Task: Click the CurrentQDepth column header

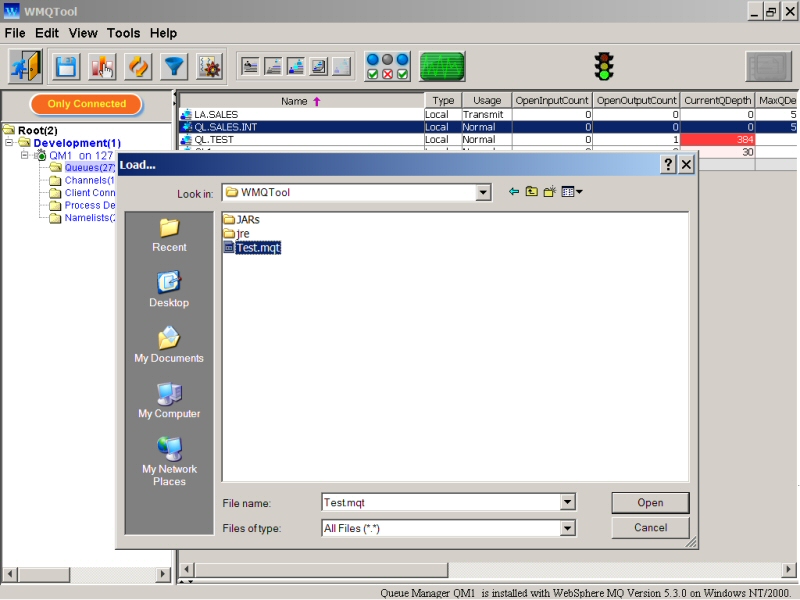Action: point(717,101)
